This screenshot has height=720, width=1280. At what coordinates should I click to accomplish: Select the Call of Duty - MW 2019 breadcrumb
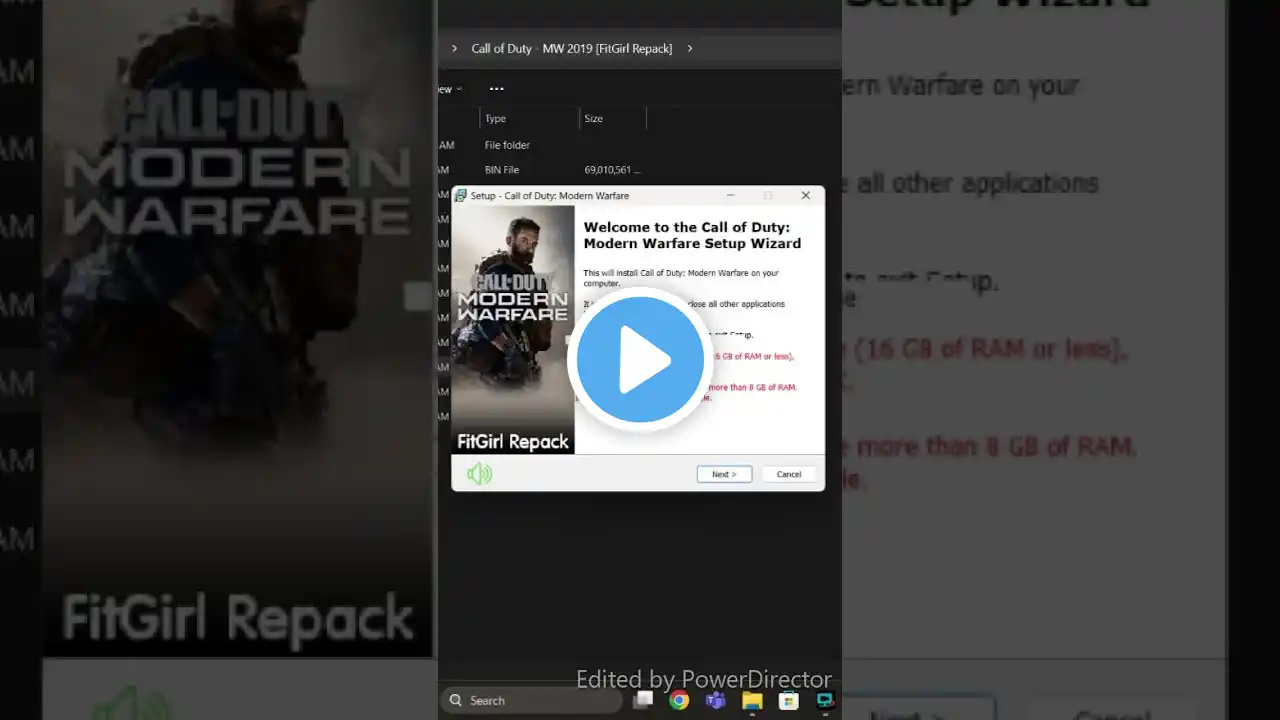pos(572,48)
